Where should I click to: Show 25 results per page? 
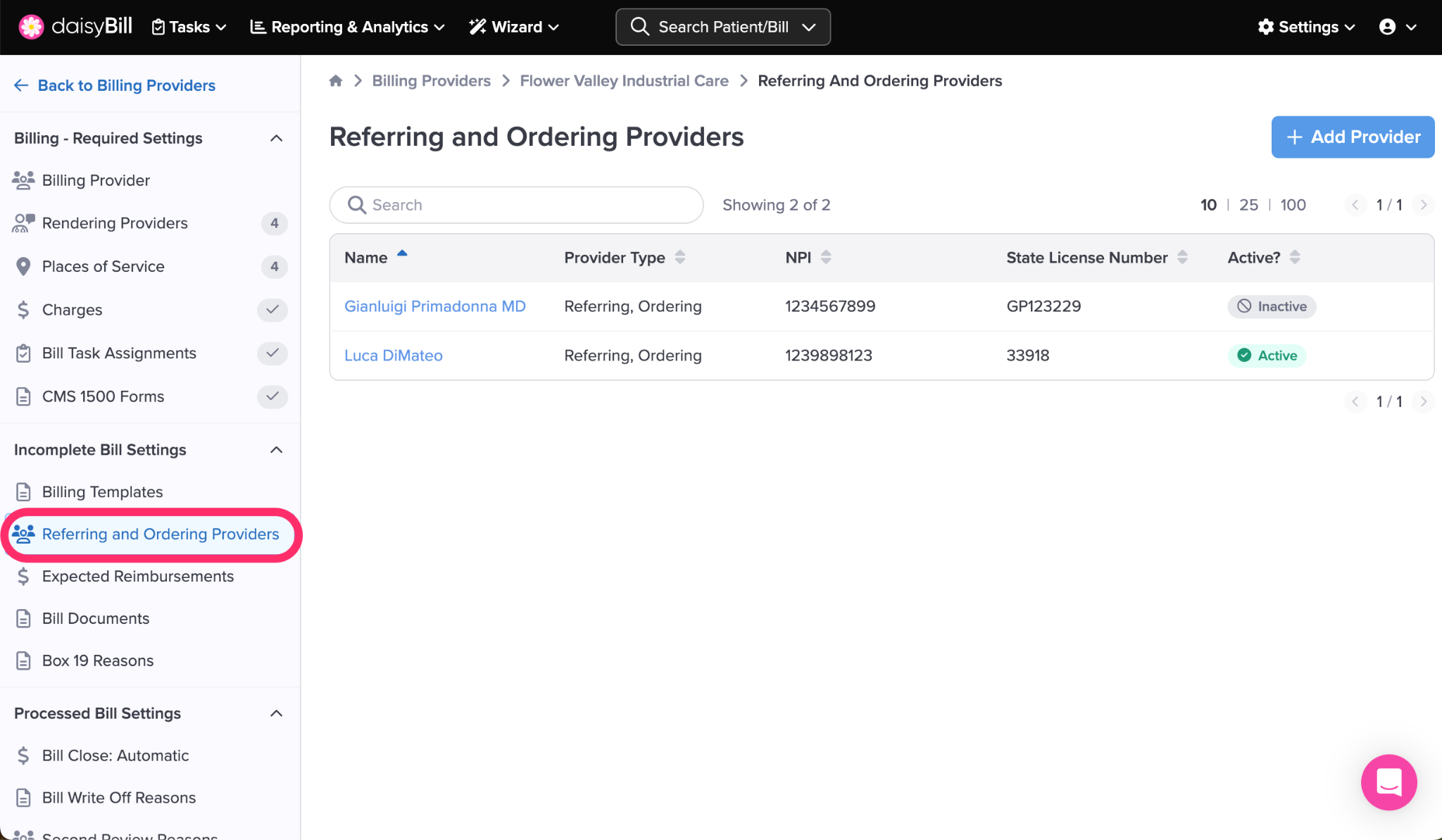click(x=1248, y=205)
